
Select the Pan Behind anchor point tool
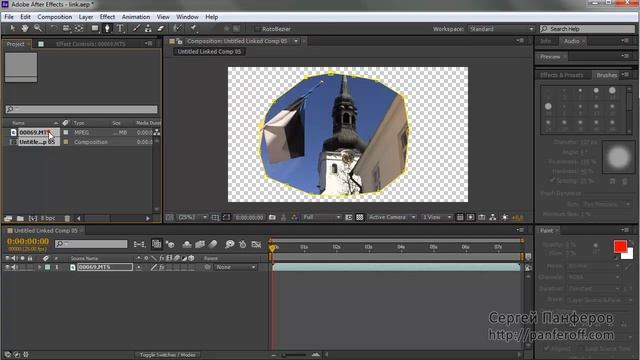(79, 28)
